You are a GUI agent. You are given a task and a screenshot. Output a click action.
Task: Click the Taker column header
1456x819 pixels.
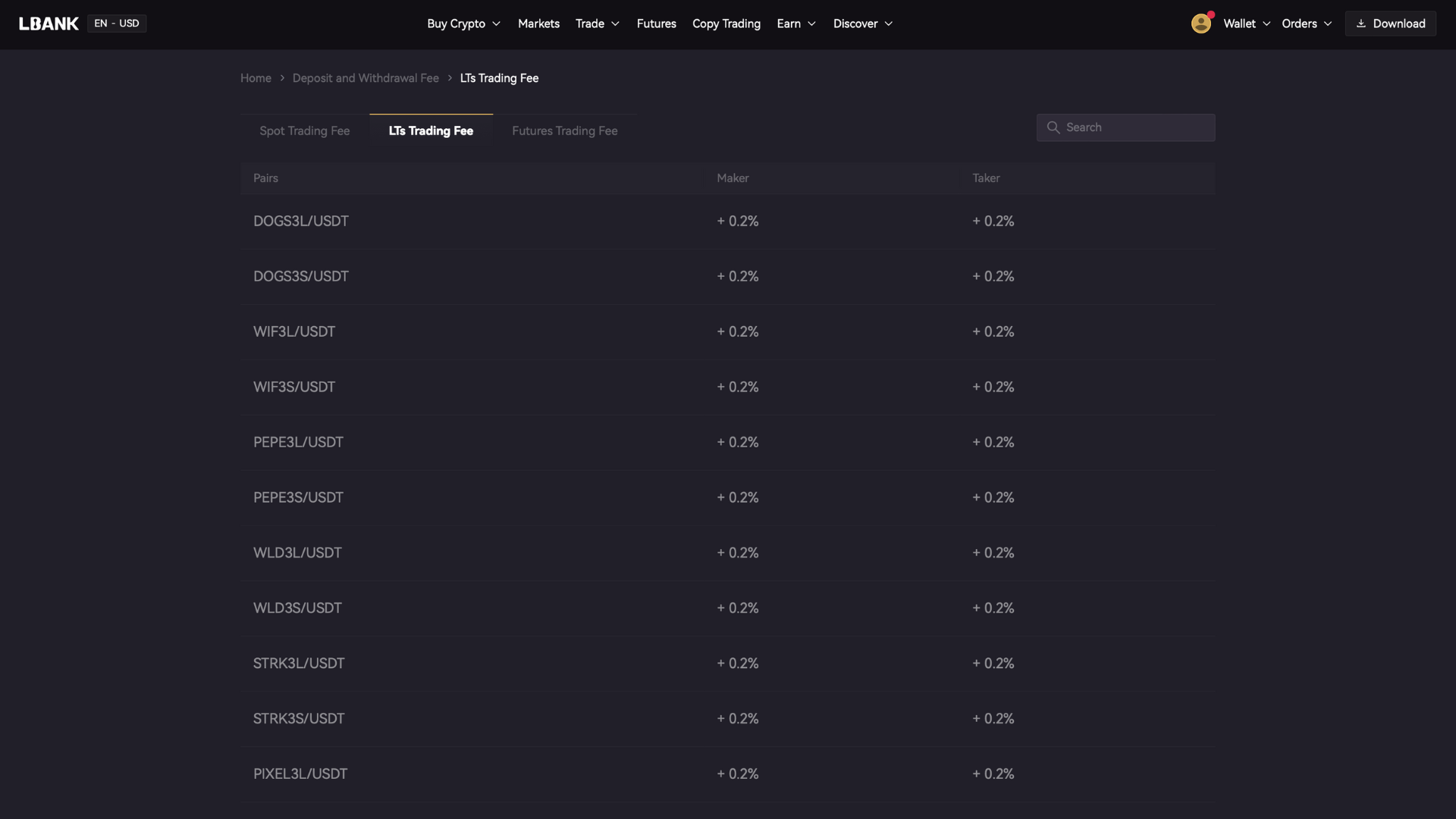coord(986,178)
